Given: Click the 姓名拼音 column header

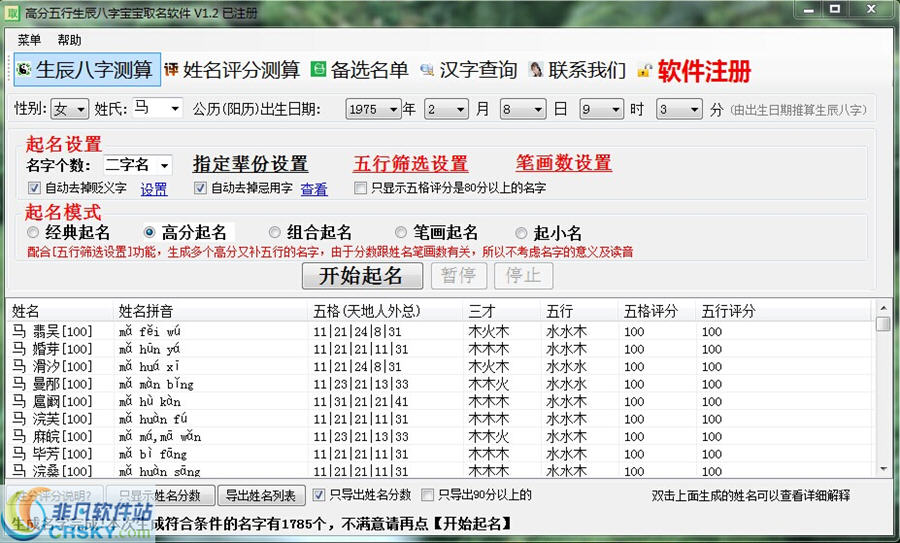Looking at the screenshot, I should pyautogui.click(x=210, y=311).
